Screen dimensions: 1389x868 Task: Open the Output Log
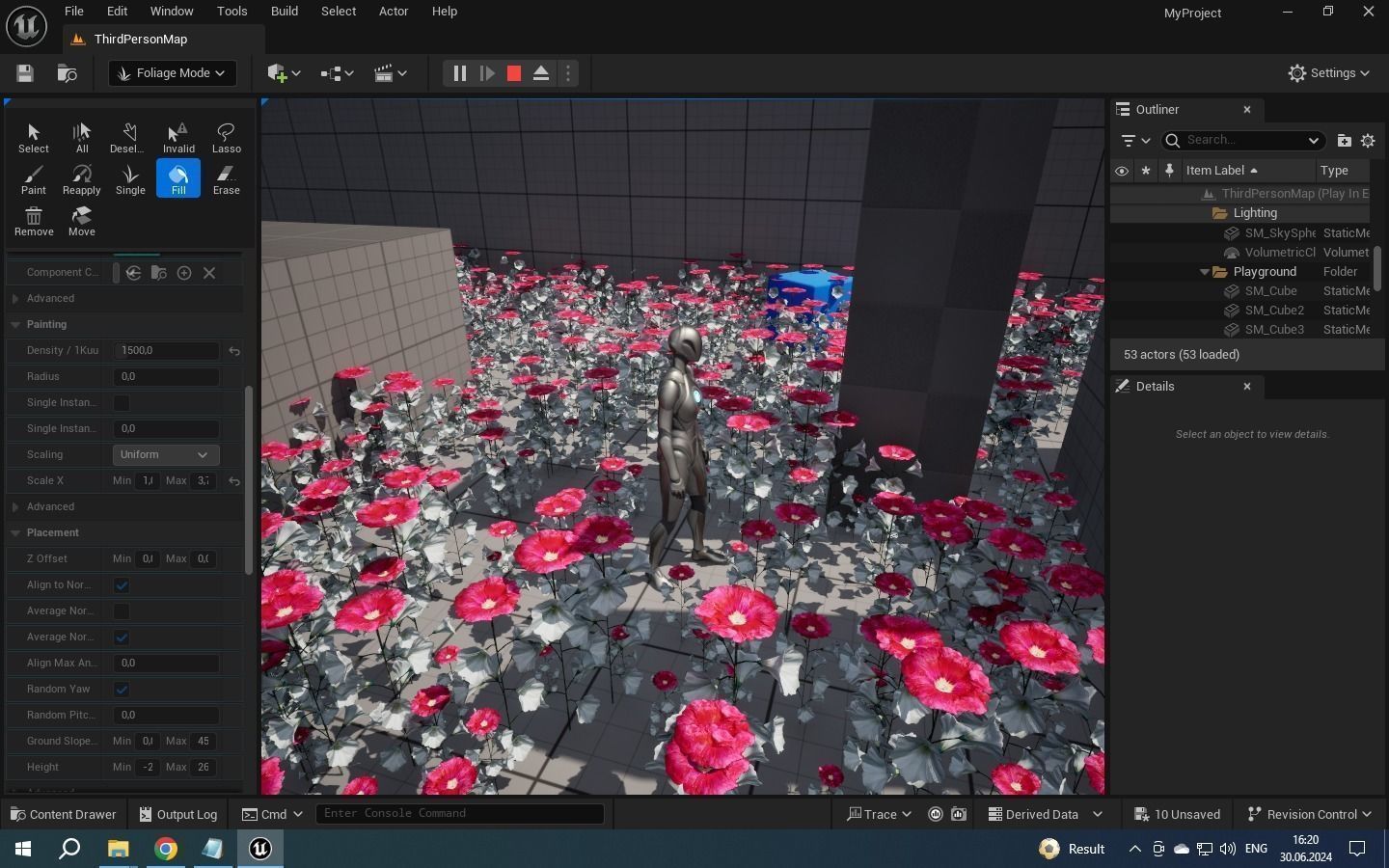178,815
